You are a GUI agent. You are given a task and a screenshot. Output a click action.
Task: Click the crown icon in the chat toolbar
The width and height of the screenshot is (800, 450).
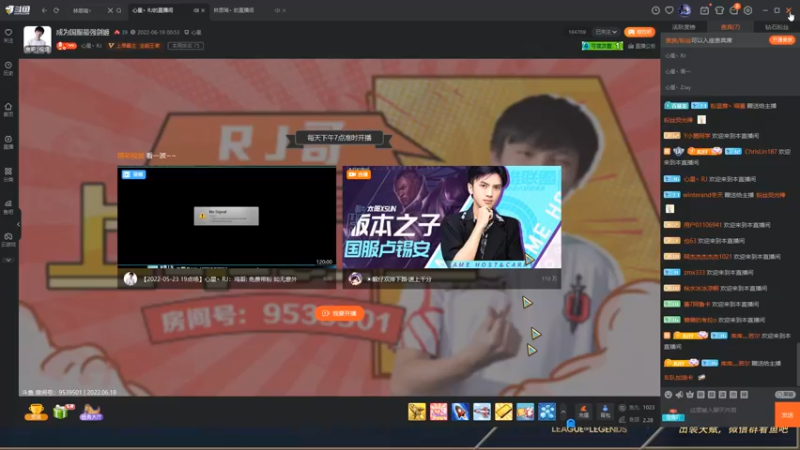point(690,394)
